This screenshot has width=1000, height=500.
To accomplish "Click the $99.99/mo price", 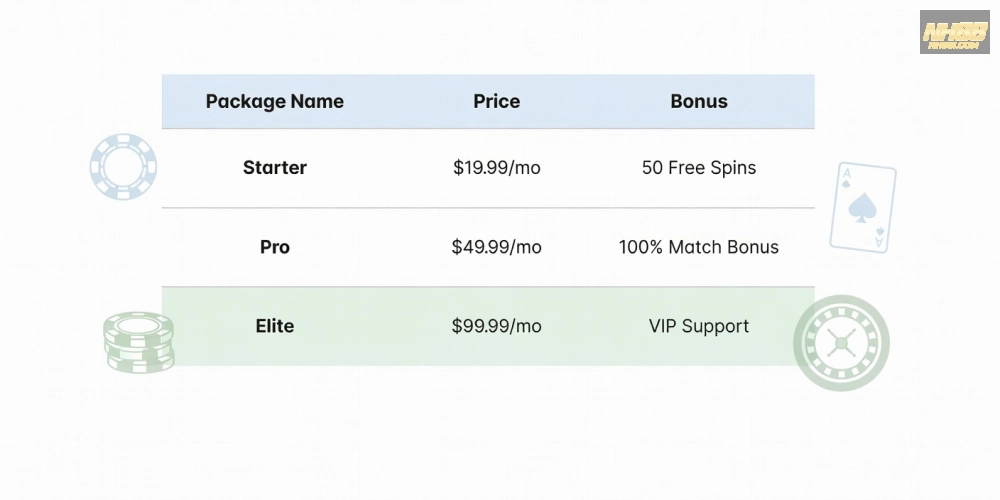I will [496, 326].
